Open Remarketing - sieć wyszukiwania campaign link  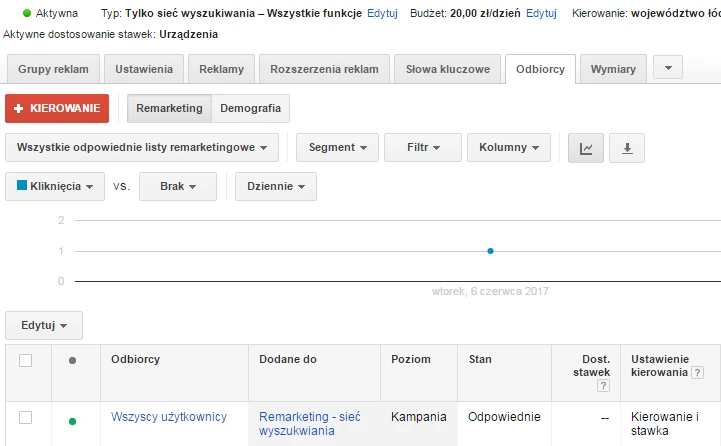(309, 424)
